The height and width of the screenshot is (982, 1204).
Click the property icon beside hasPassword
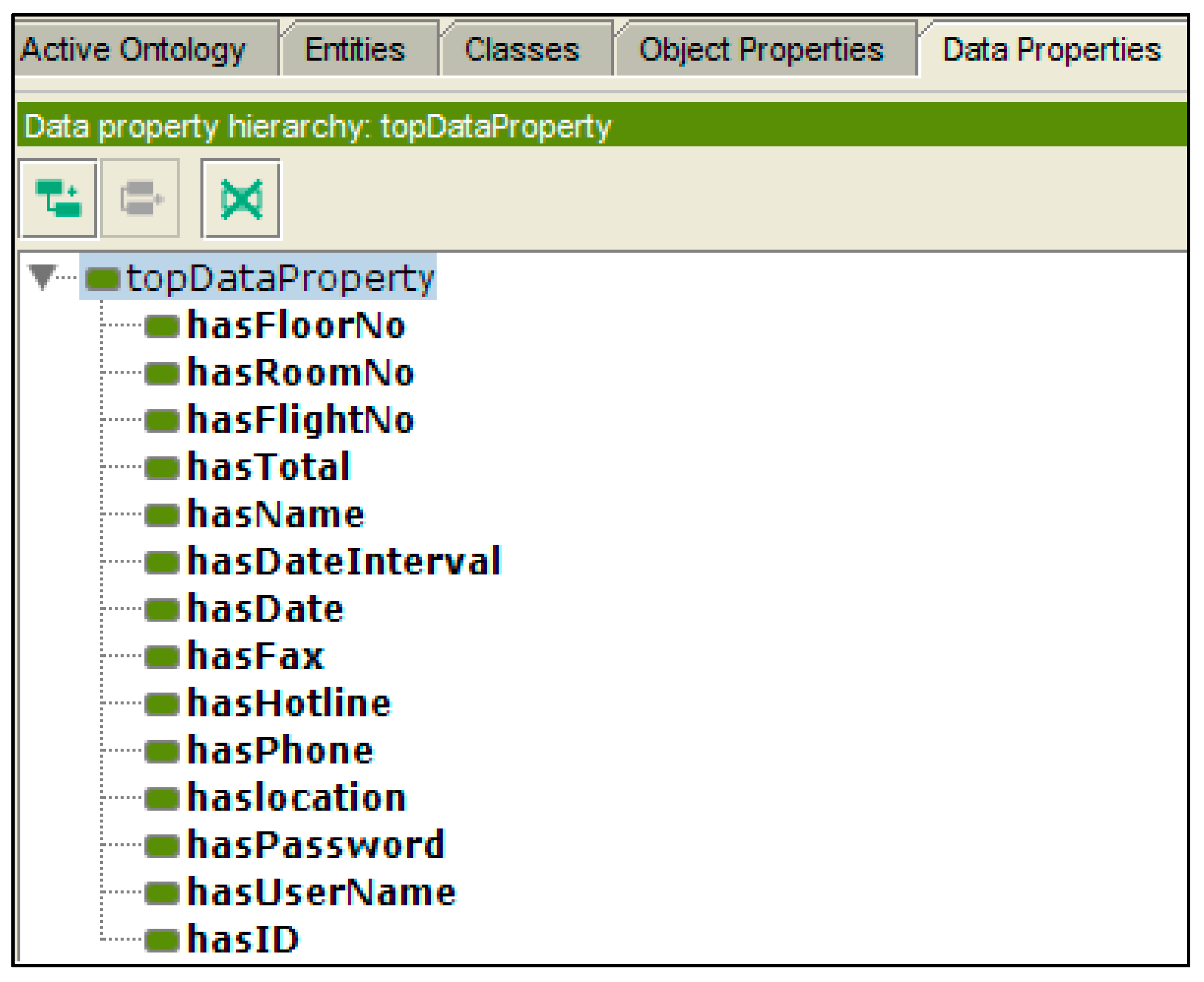coord(162,845)
